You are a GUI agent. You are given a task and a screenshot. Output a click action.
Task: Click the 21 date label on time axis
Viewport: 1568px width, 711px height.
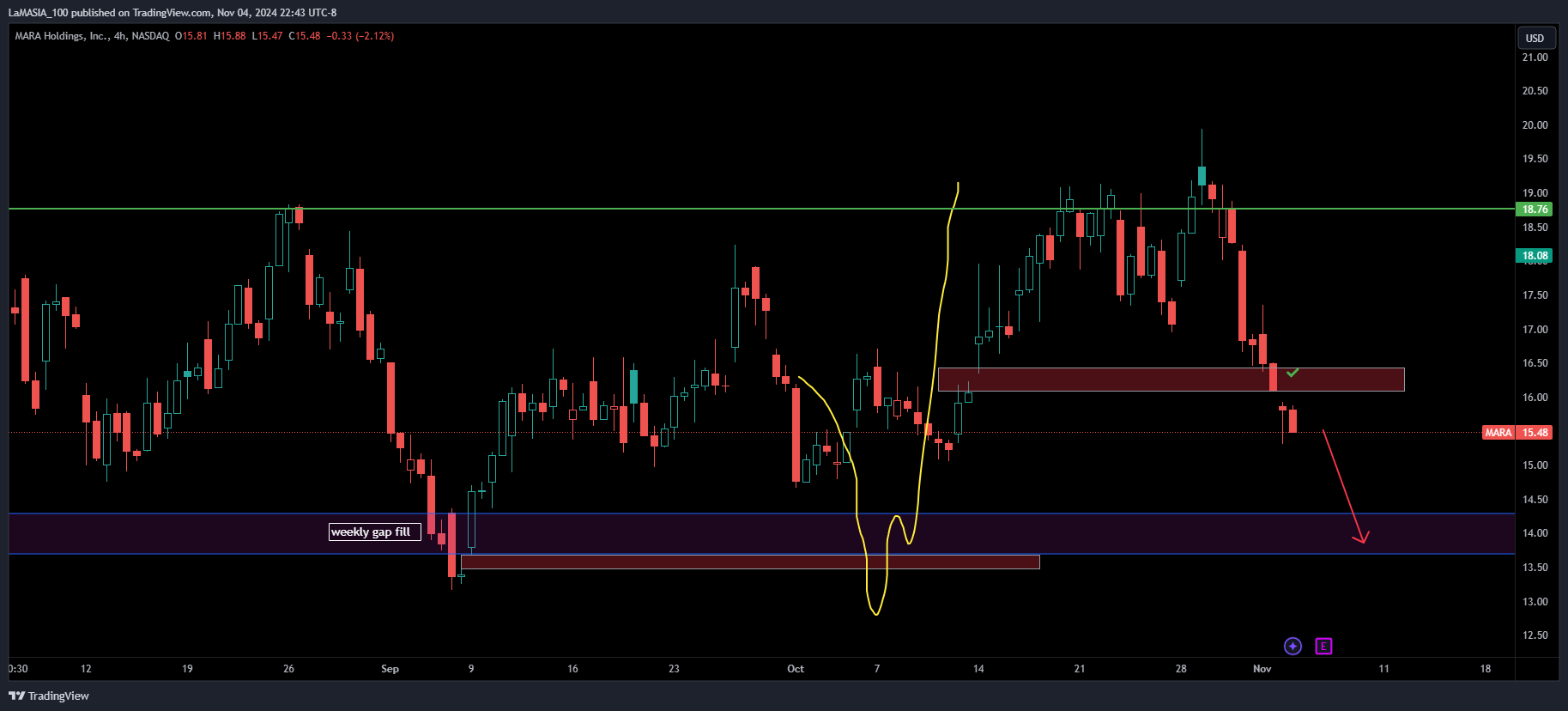coord(1080,669)
